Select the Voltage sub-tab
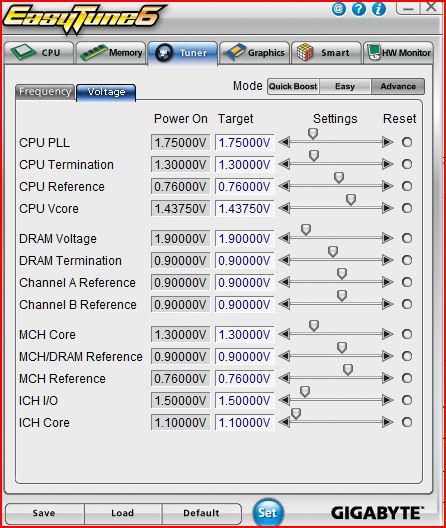Image resolution: width=446 pixels, height=528 pixels. coord(106,92)
